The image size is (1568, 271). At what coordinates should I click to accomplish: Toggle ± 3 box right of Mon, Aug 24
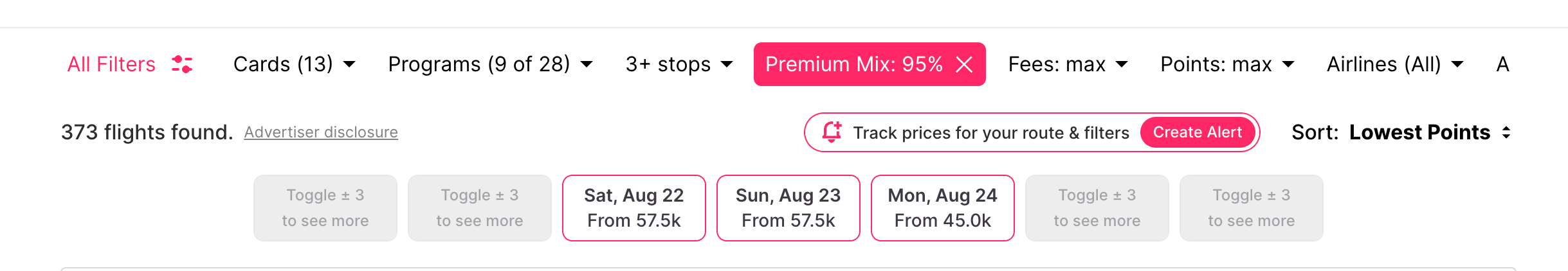(x=1097, y=208)
